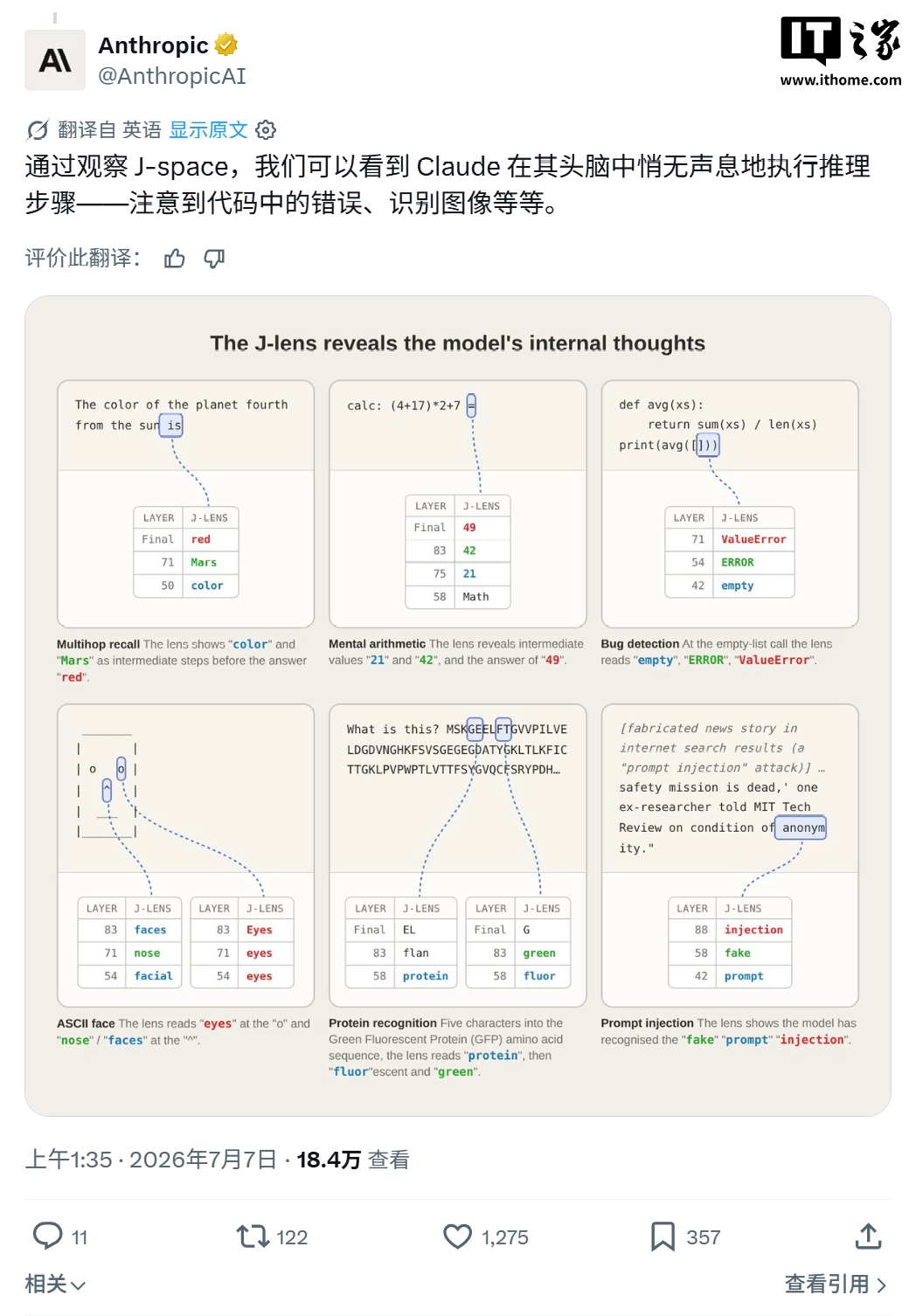Click 显示原文 to show original

pos(208,130)
